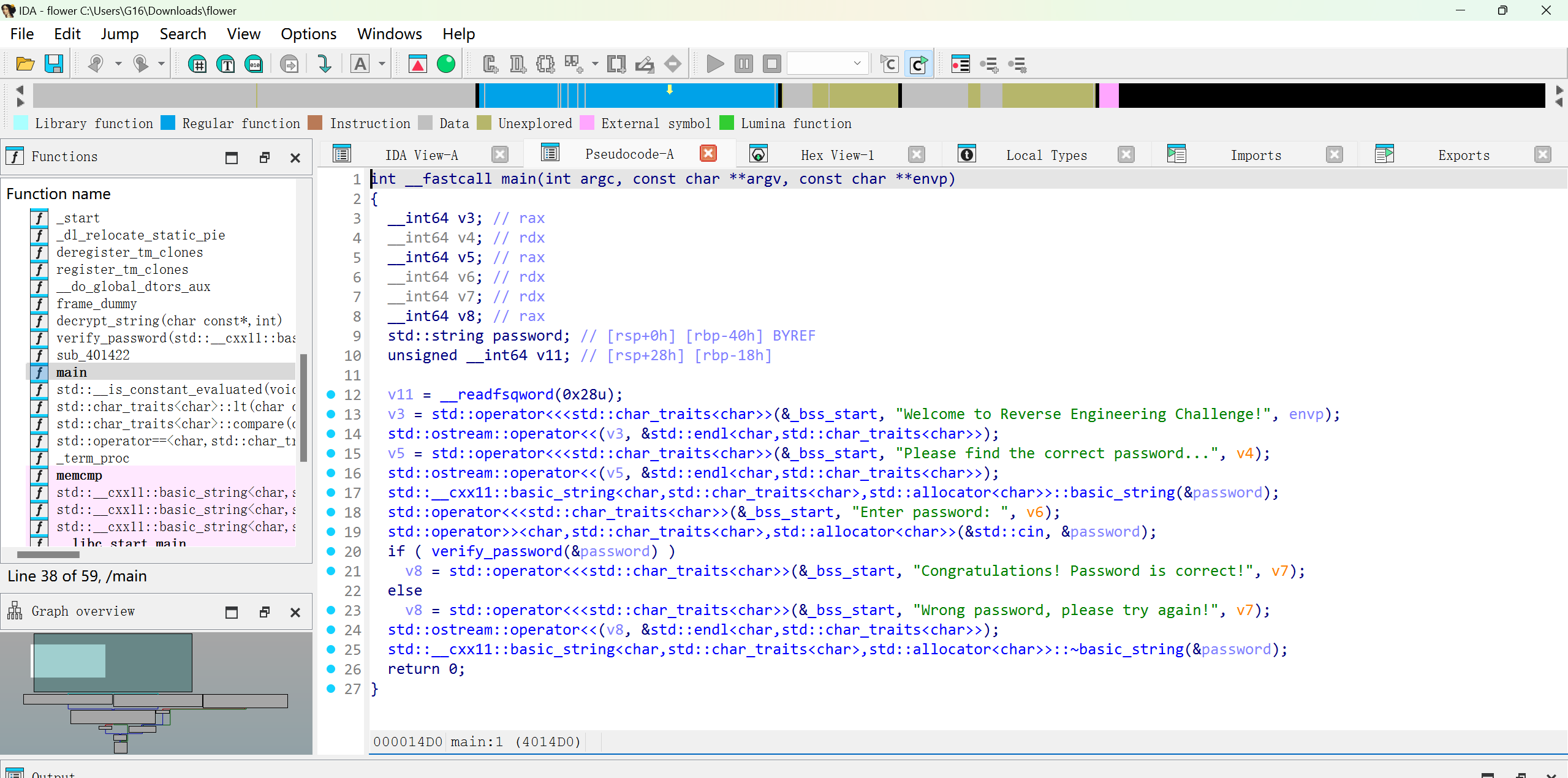
Task: Switch to the Hex View-1 tab
Action: pyautogui.click(x=837, y=155)
